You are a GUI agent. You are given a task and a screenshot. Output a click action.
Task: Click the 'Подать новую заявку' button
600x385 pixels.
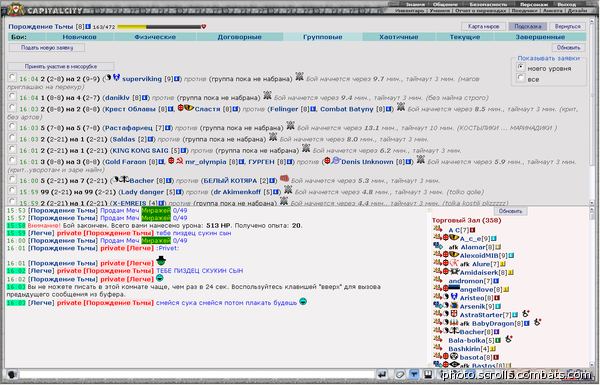47,48
